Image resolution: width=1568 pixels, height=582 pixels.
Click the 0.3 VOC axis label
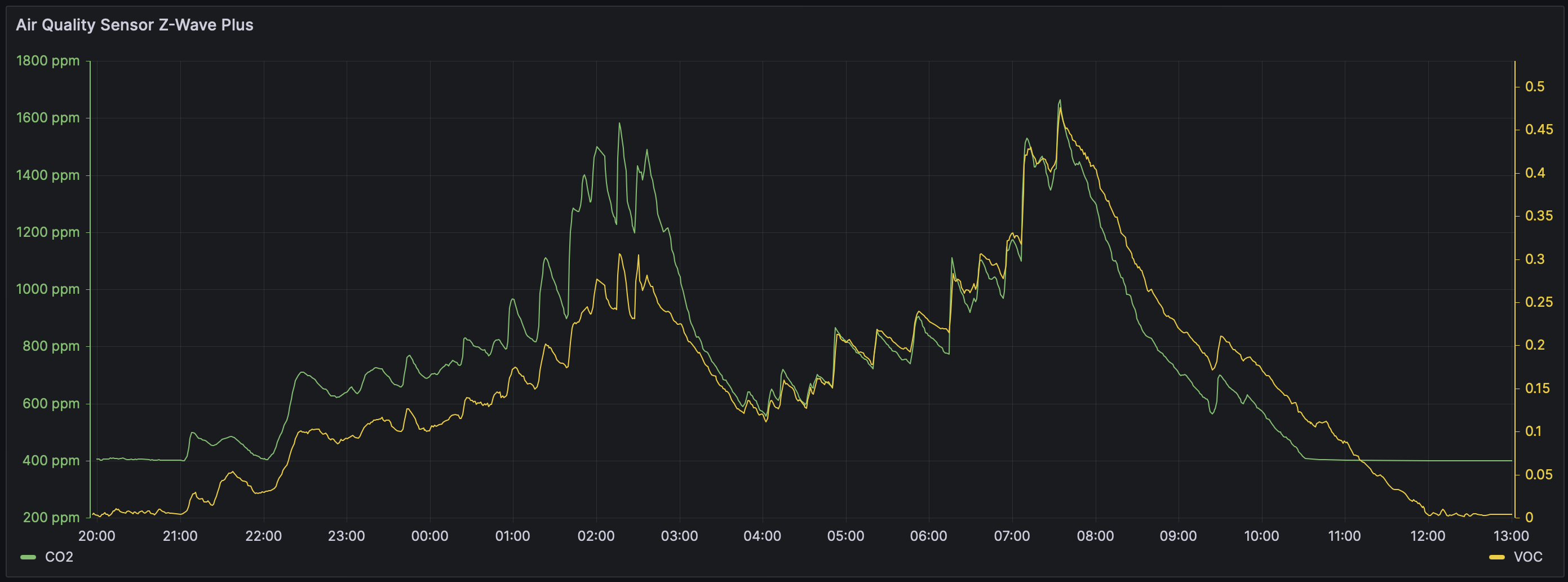[1535, 259]
